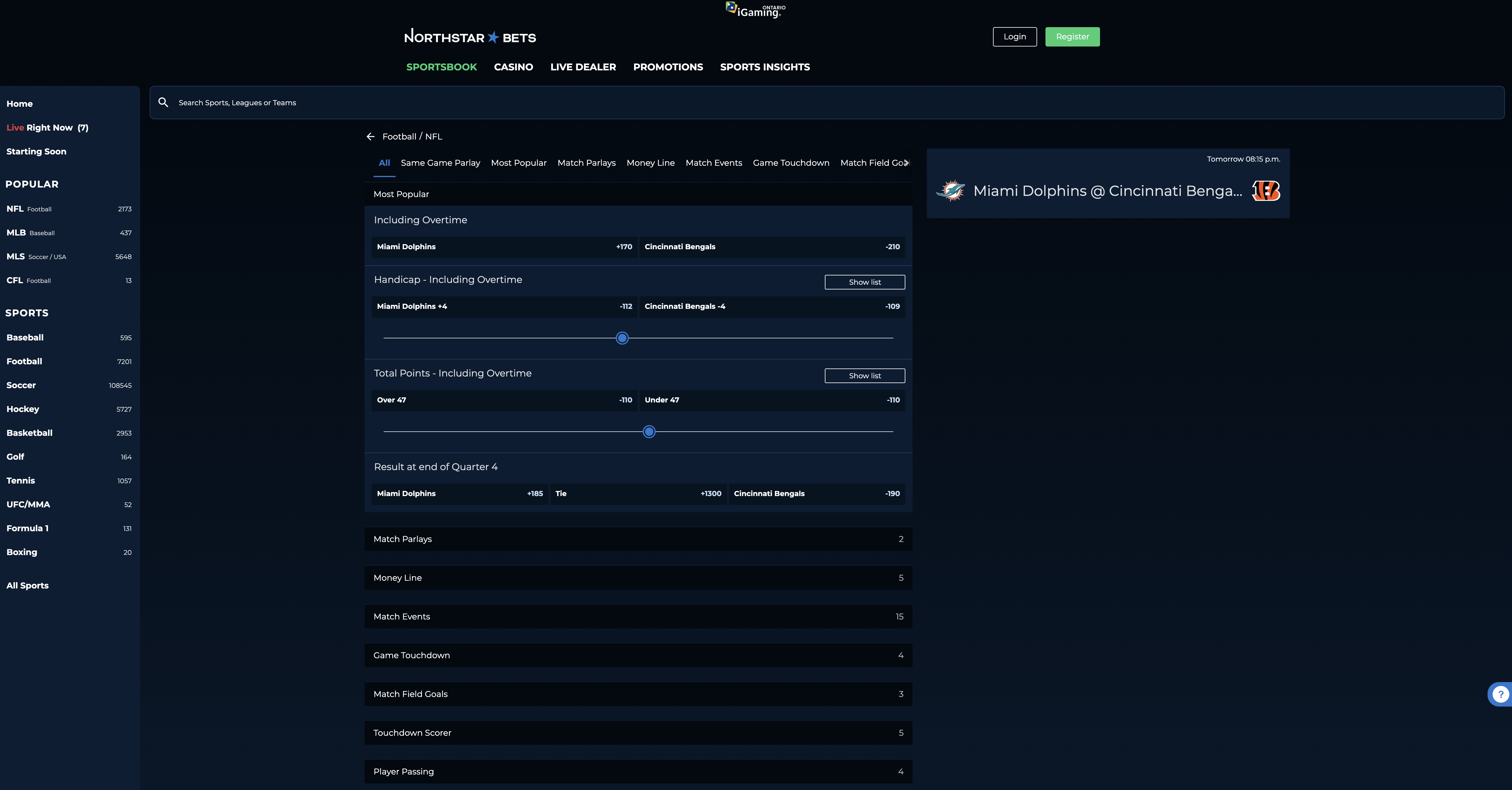The image size is (1512, 790).
Task: Open Starting Soon
Action: point(36,151)
